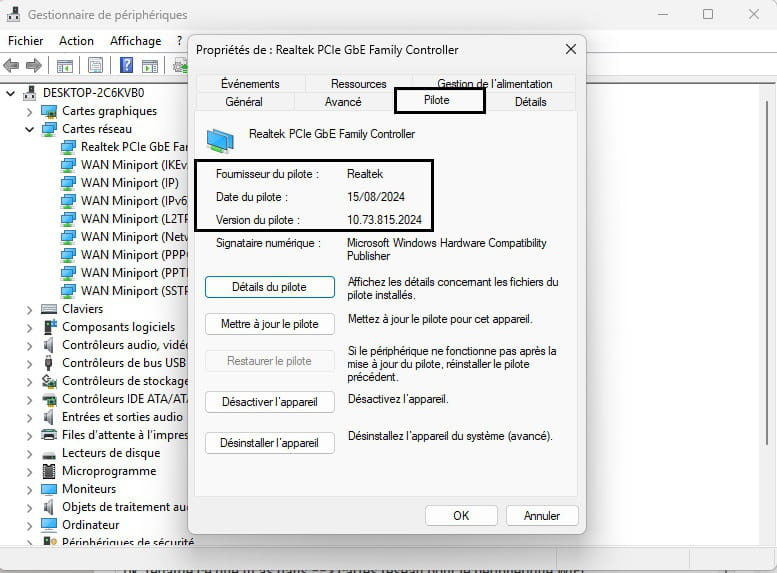777x573 pixels.
Task: Click the Forward arrow toolbar icon
Action: pos(34,65)
